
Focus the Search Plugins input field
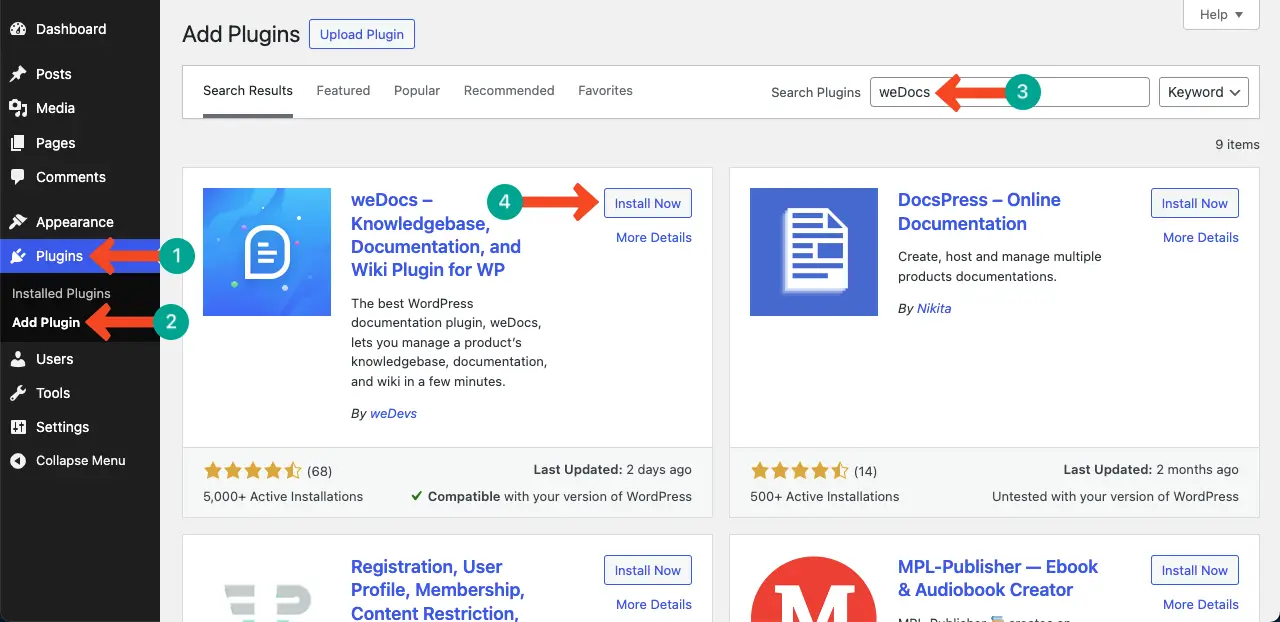pos(1010,92)
